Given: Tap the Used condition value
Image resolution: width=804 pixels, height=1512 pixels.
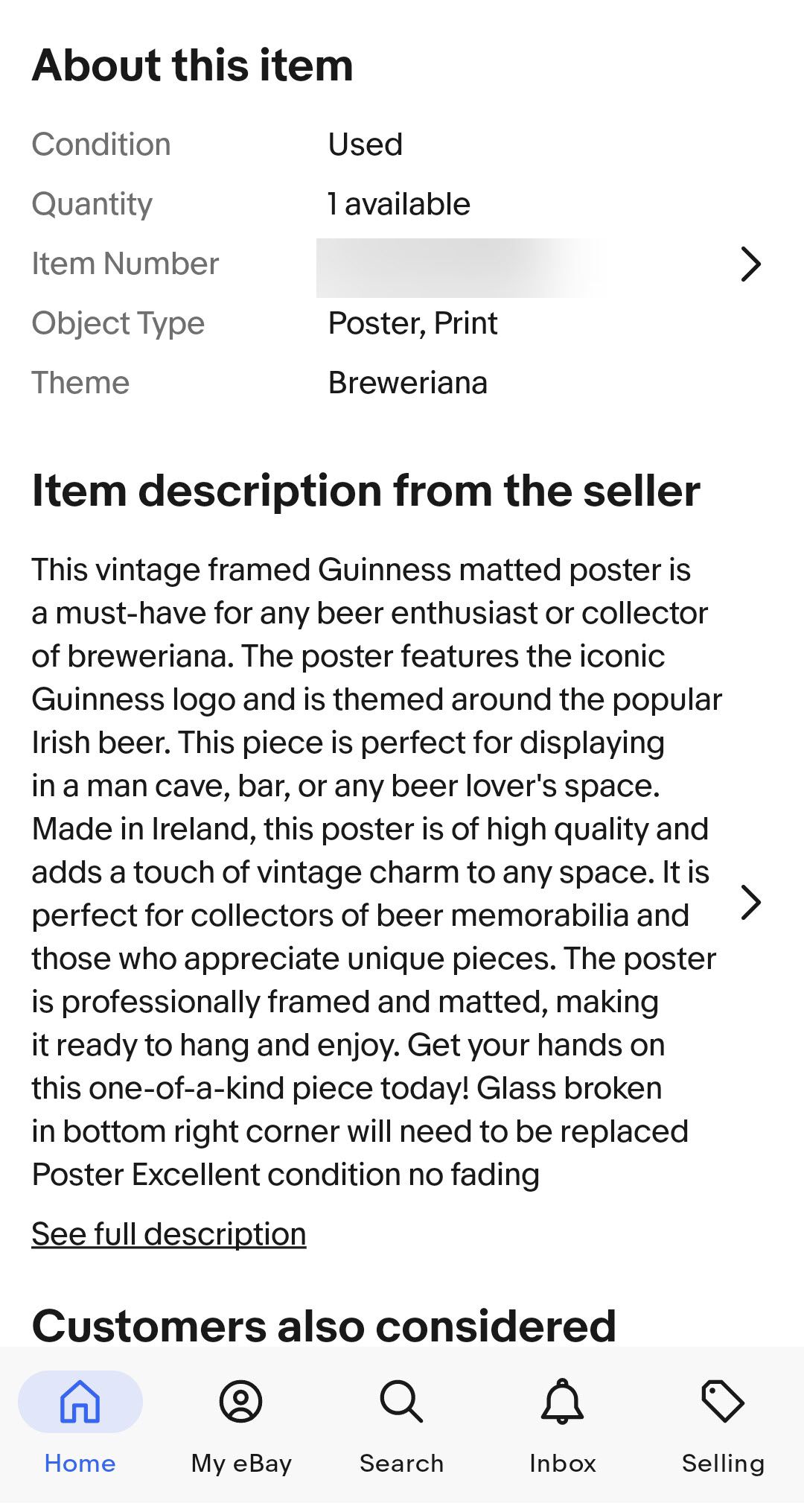Looking at the screenshot, I should click(366, 143).
